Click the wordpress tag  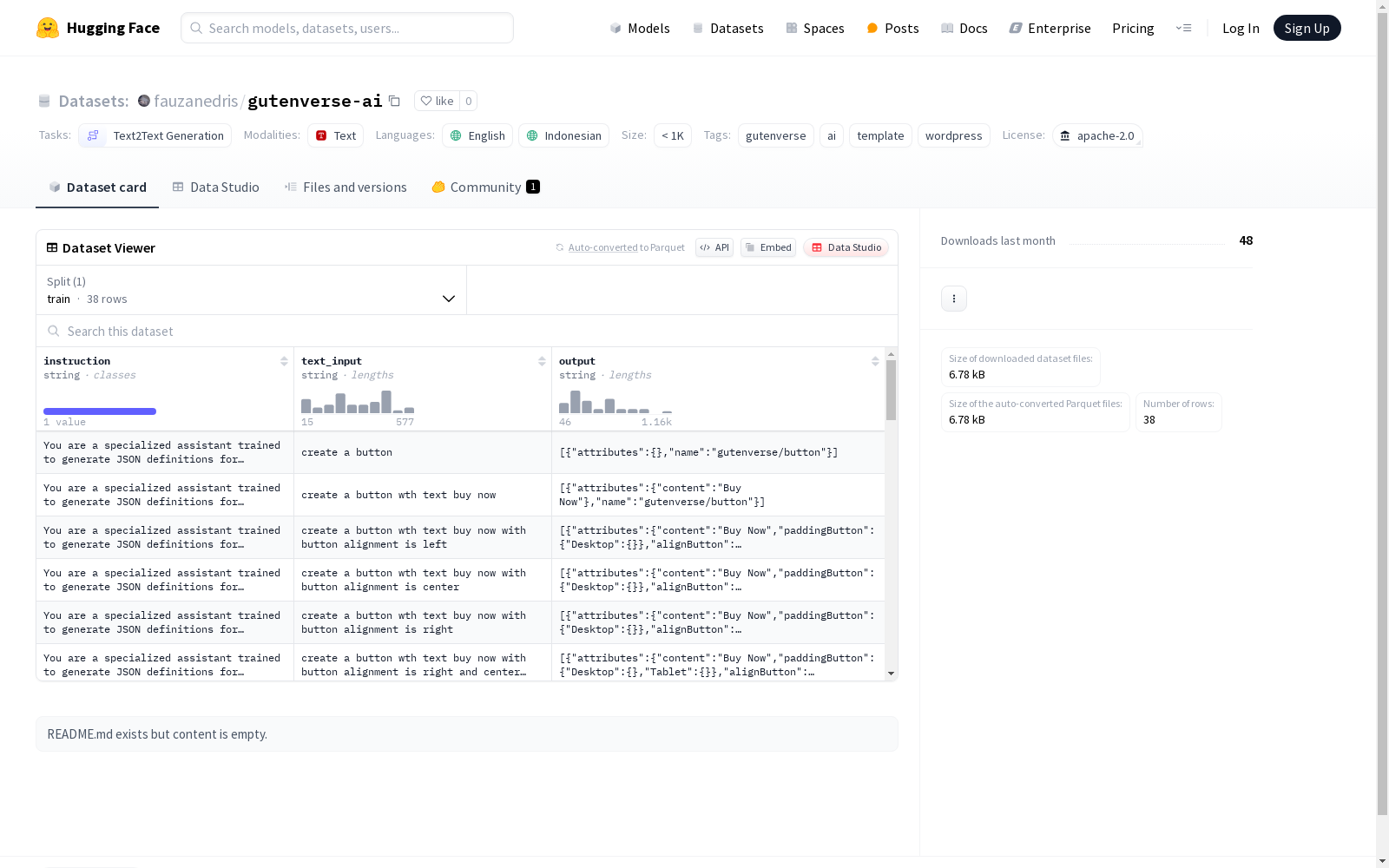click(x=954, y=135)
